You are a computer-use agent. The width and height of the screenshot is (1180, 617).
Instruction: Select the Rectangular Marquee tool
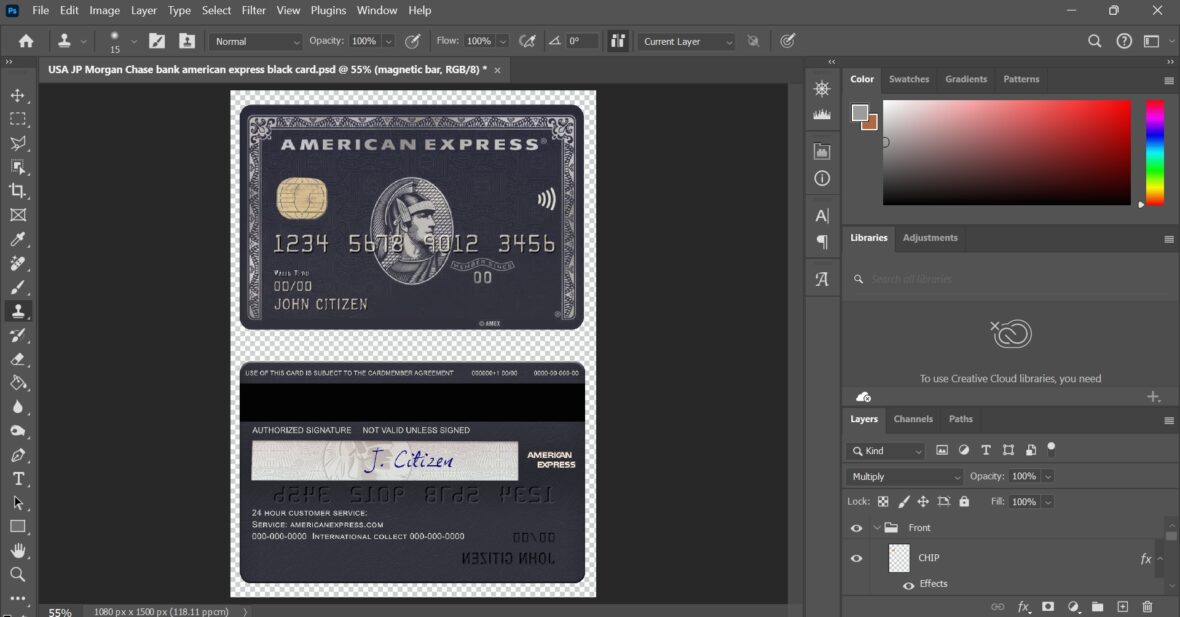coord(18,119)
